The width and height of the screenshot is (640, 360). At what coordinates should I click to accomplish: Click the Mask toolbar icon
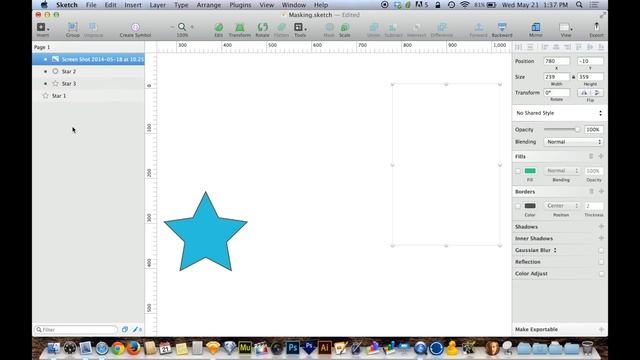click(329, 27)
